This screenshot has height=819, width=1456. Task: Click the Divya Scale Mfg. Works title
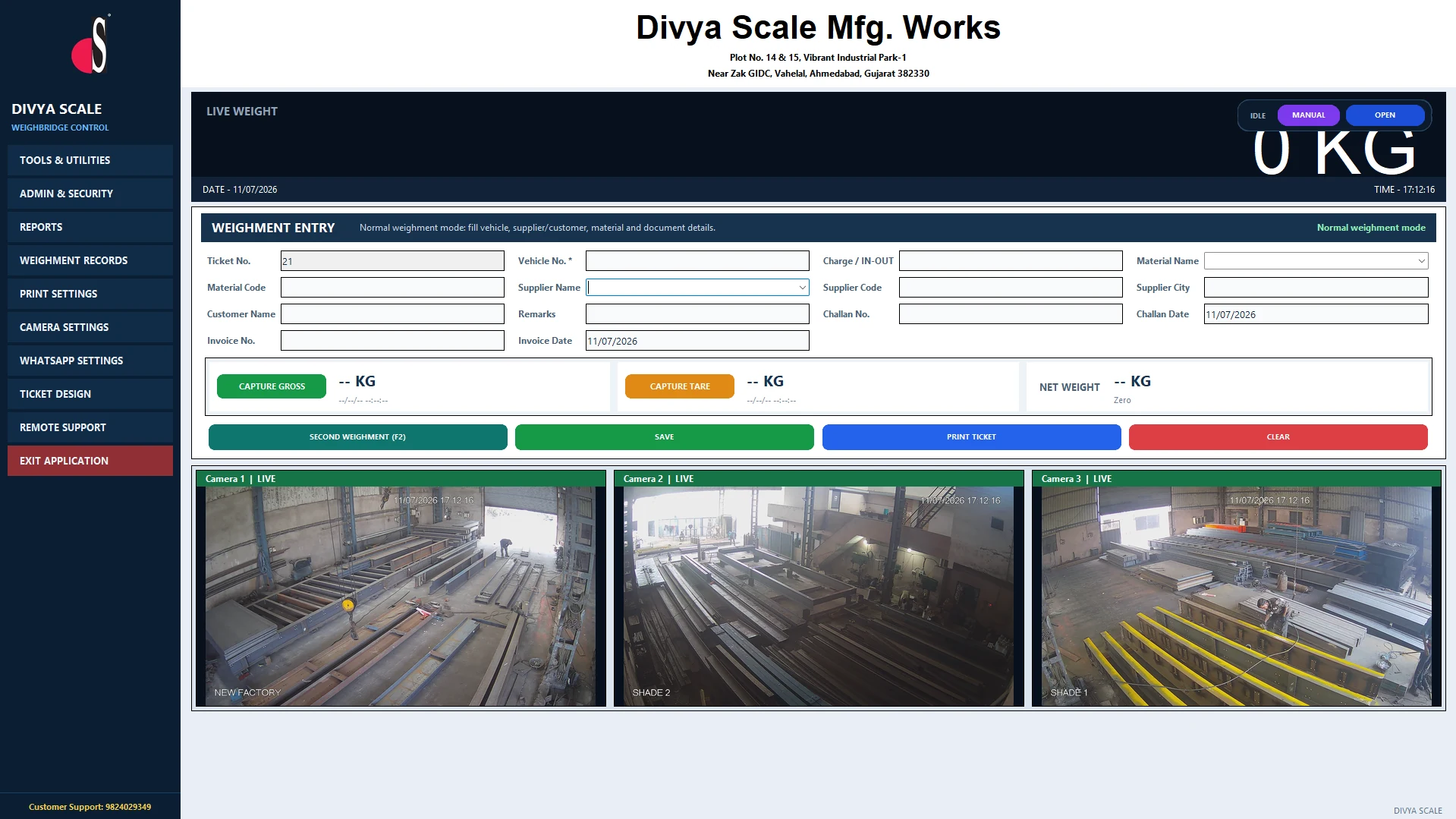(818, 28)
